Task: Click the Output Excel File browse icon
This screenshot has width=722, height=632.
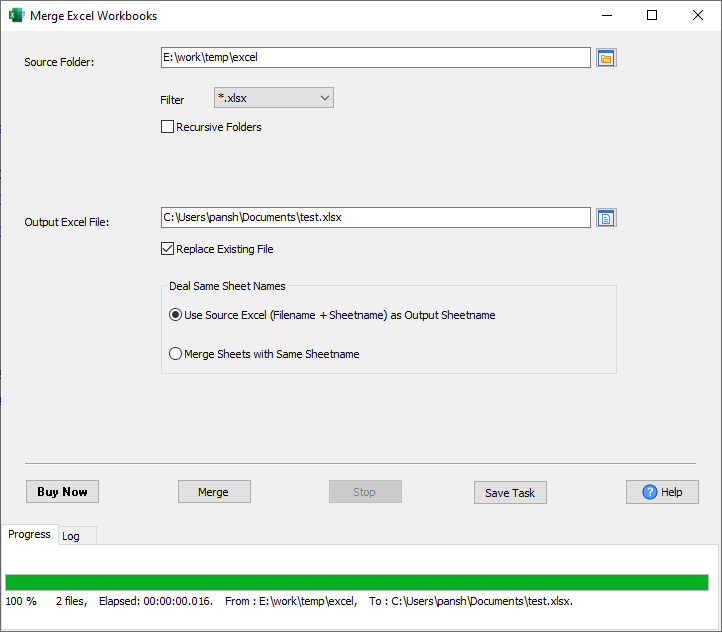Action: pos(606,218)
